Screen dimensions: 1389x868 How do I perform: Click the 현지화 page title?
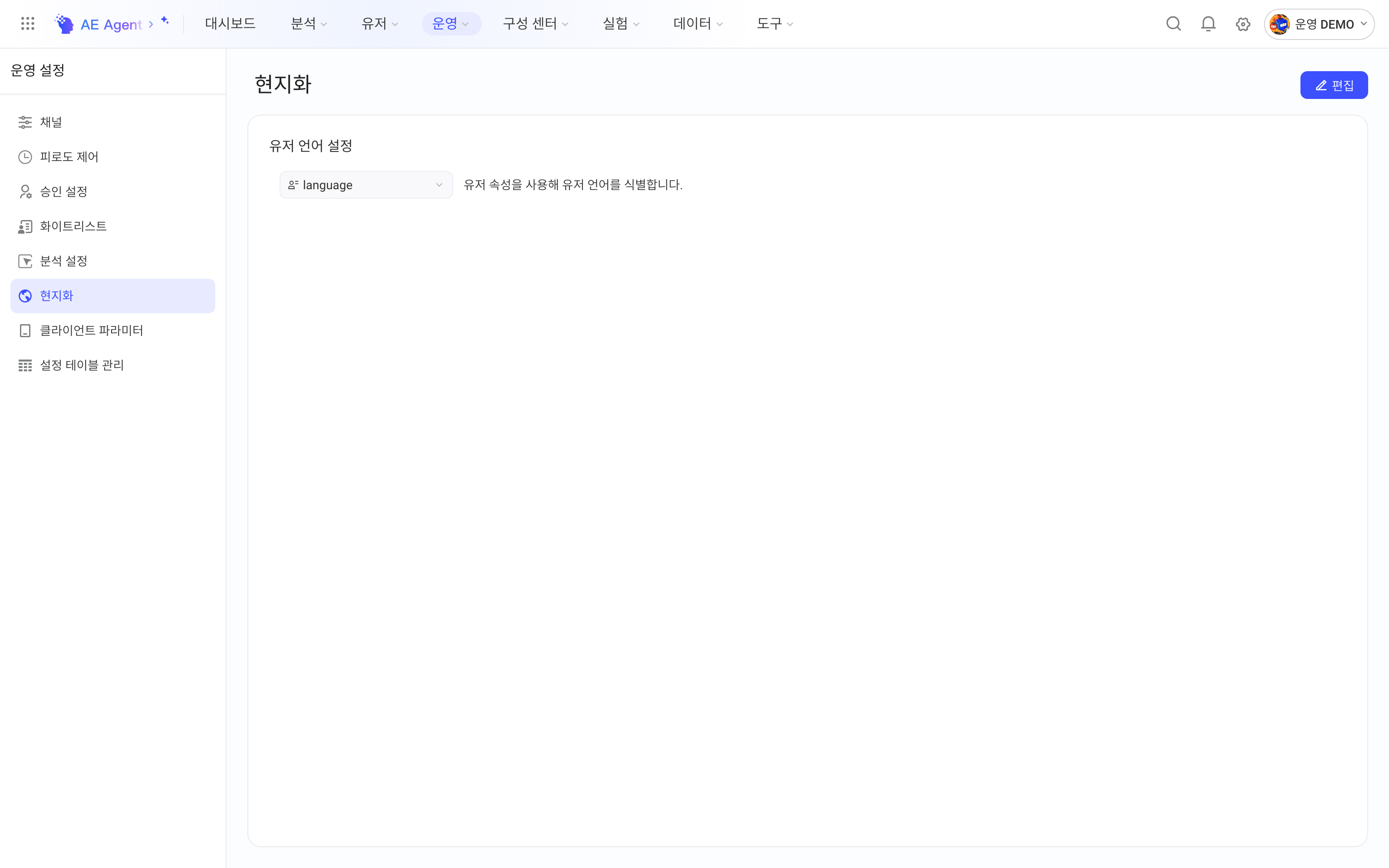[283, 84]
